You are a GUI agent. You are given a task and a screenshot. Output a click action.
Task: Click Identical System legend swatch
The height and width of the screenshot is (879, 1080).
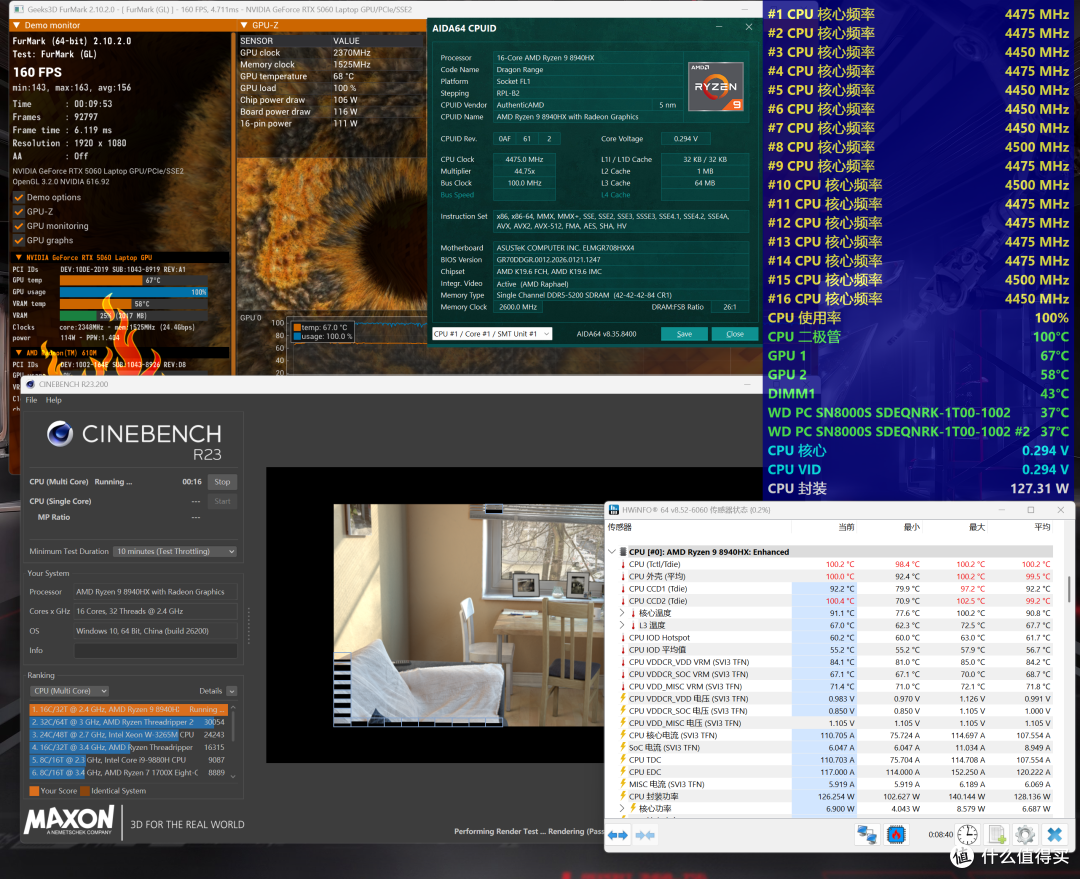[85, 791]
